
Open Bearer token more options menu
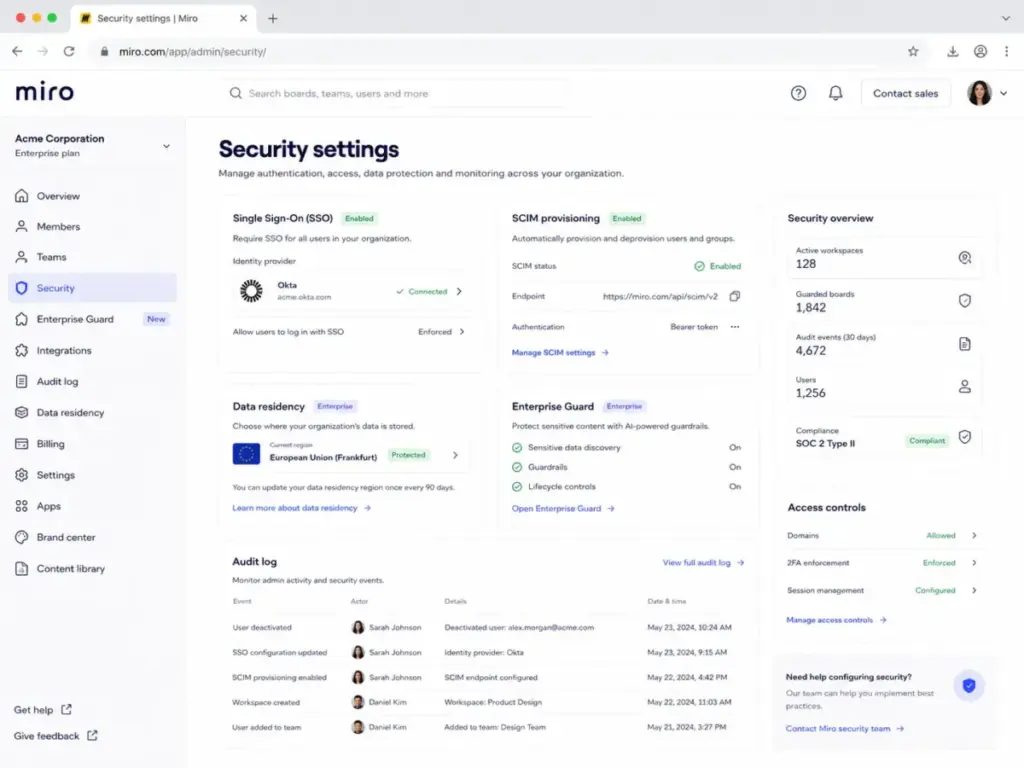(x=735, y=327)
